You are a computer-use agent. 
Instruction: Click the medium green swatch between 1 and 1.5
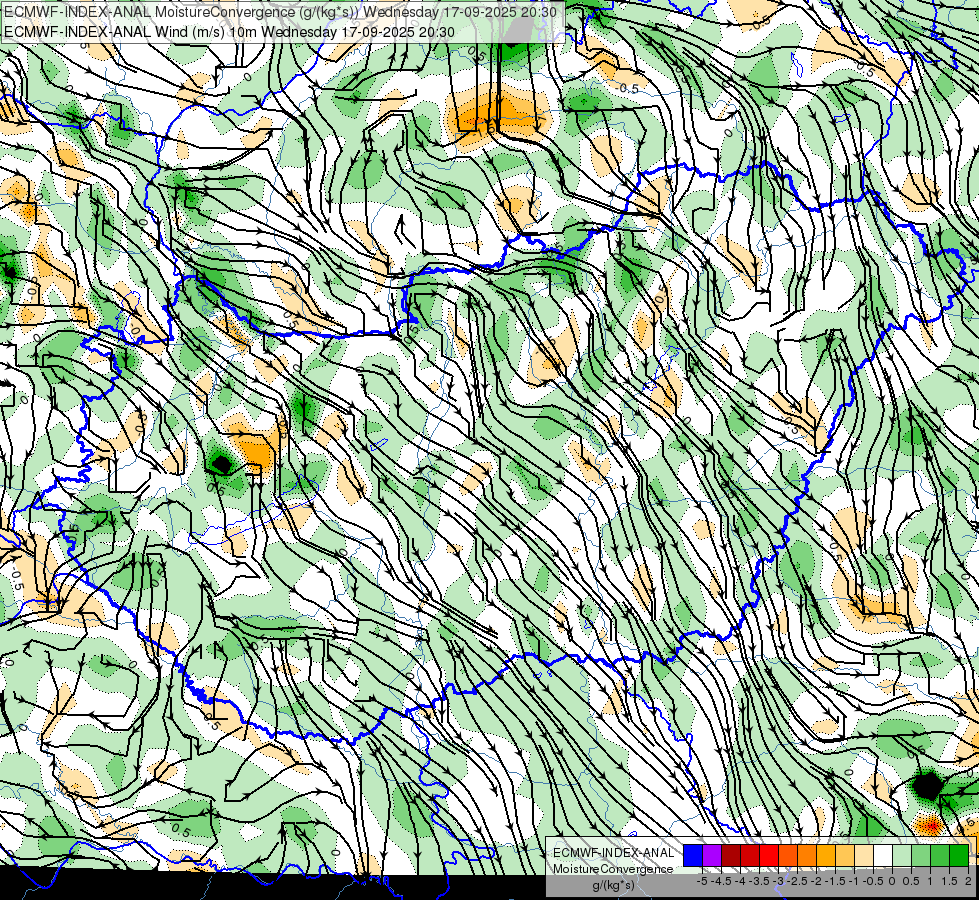click(x=940, y=856)
